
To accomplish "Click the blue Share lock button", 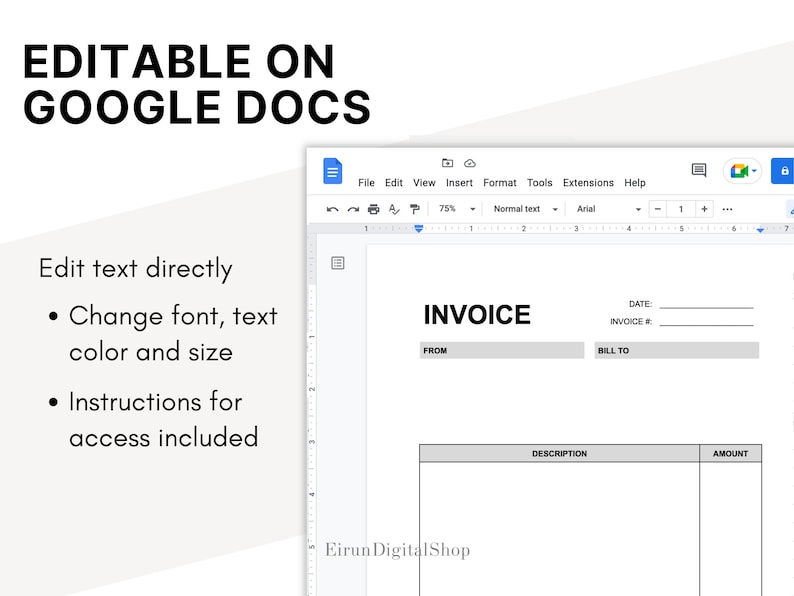I will coord(783,171).
